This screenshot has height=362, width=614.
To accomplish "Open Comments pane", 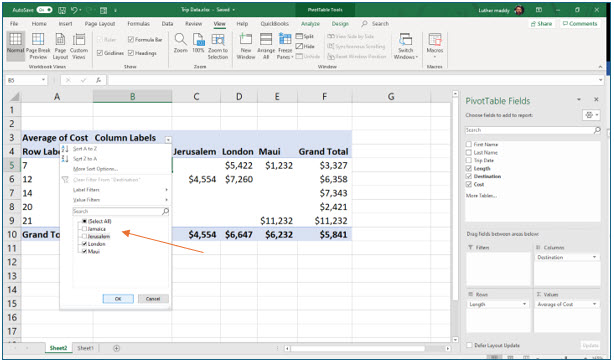I will (580, 24).
